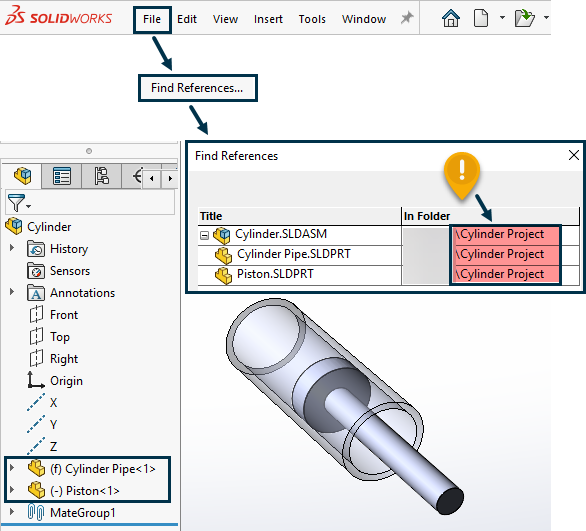Open the Insert menu
This screenshot has width=586, height=531.
pos(268,19)
